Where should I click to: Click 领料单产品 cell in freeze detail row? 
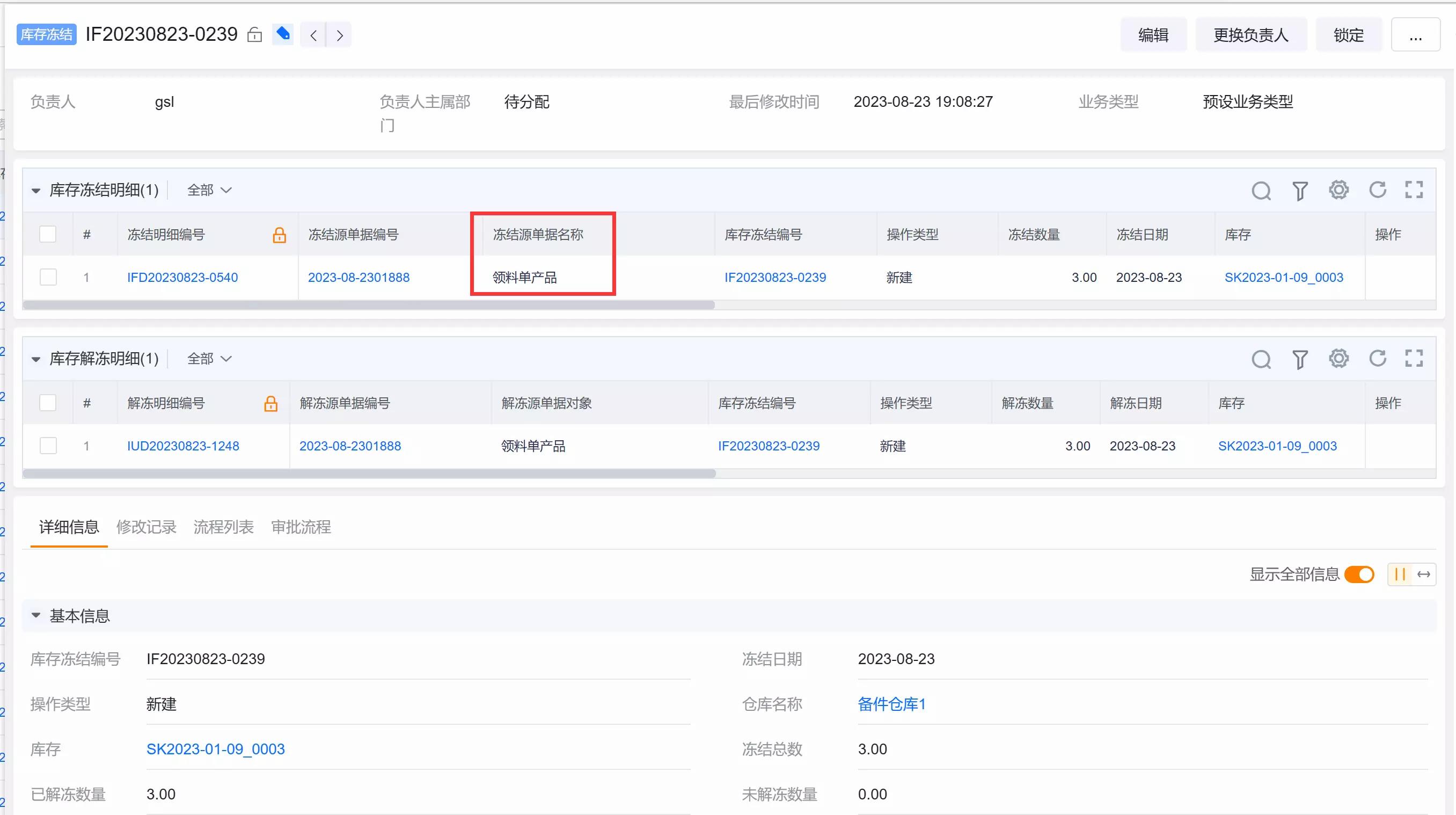(524, 277)
